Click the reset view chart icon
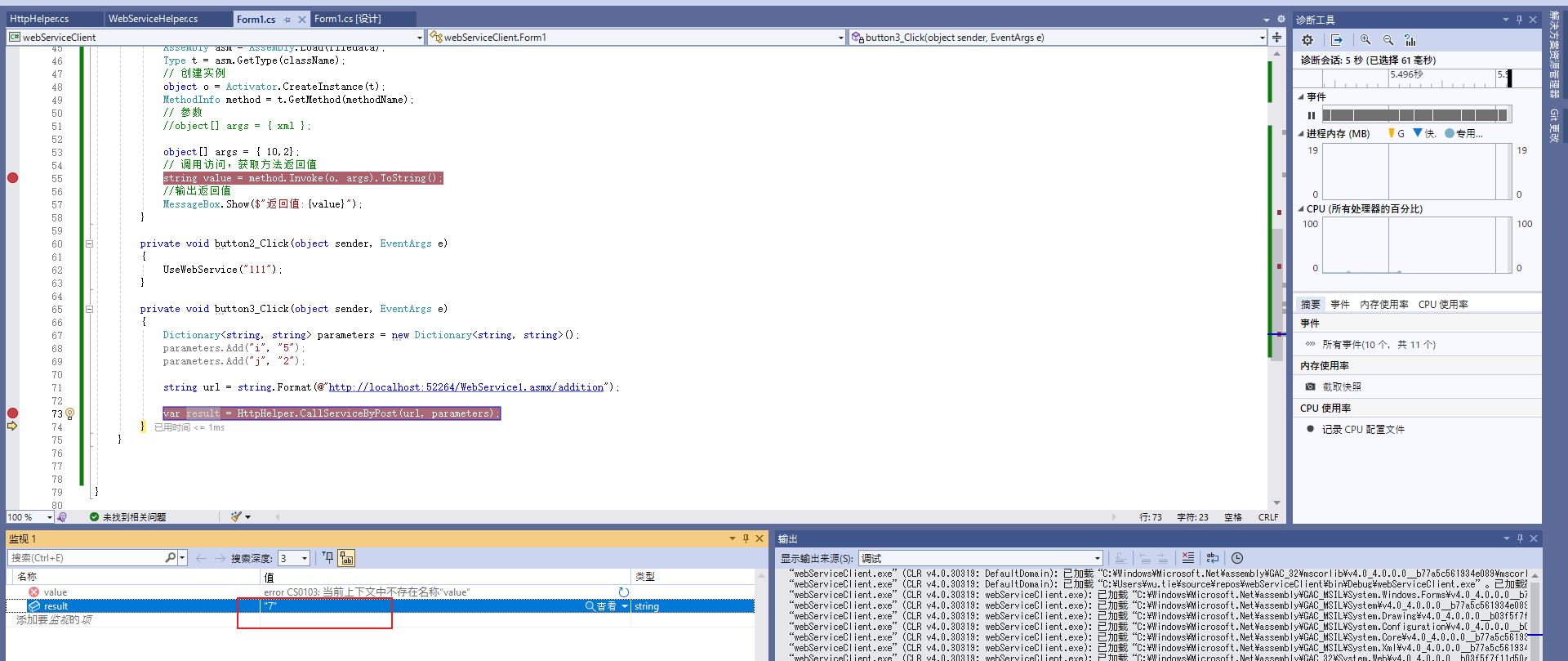1568x661 pixels. click(x=1410, y=40)
